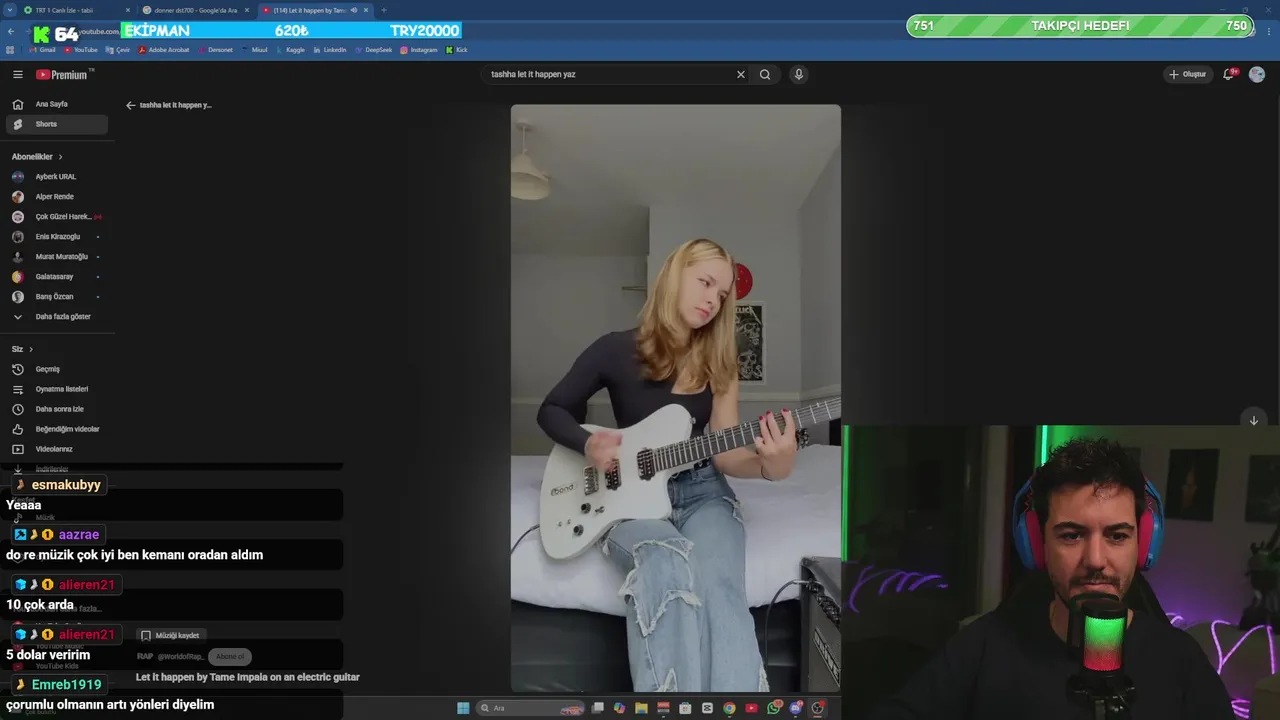Open Discord from the taskbar
The image size is (1280, 720).
click(x=796, y=707)
